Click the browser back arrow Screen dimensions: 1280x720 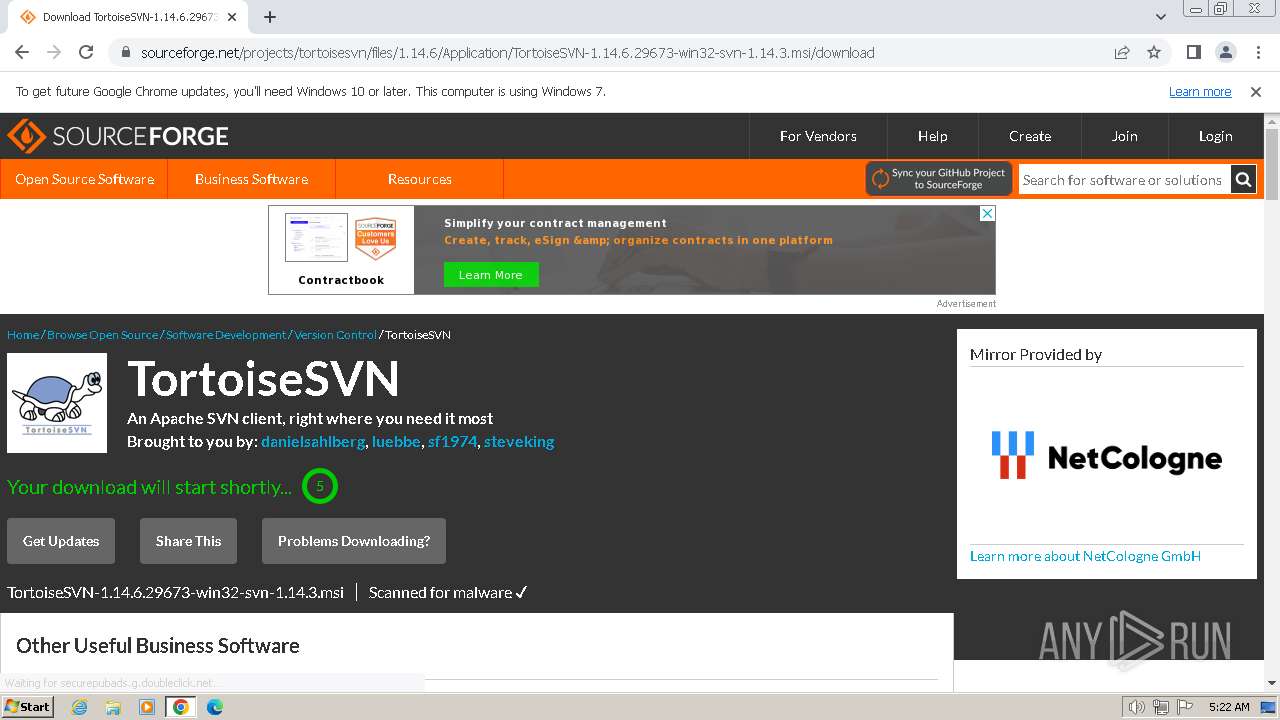(22, 53)
